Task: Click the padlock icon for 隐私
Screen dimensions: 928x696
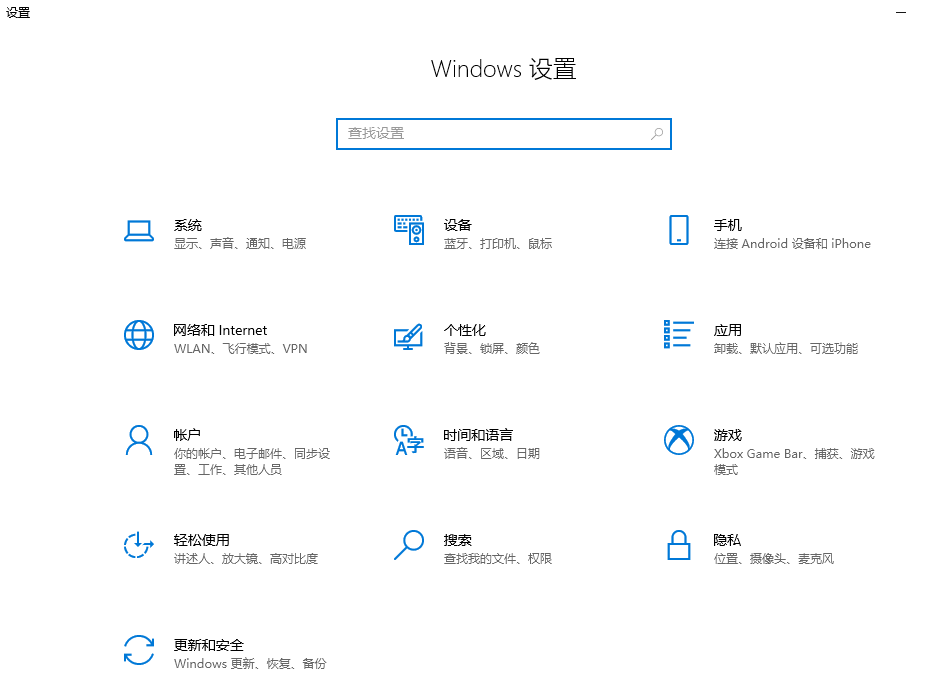Action: [679, 545]
